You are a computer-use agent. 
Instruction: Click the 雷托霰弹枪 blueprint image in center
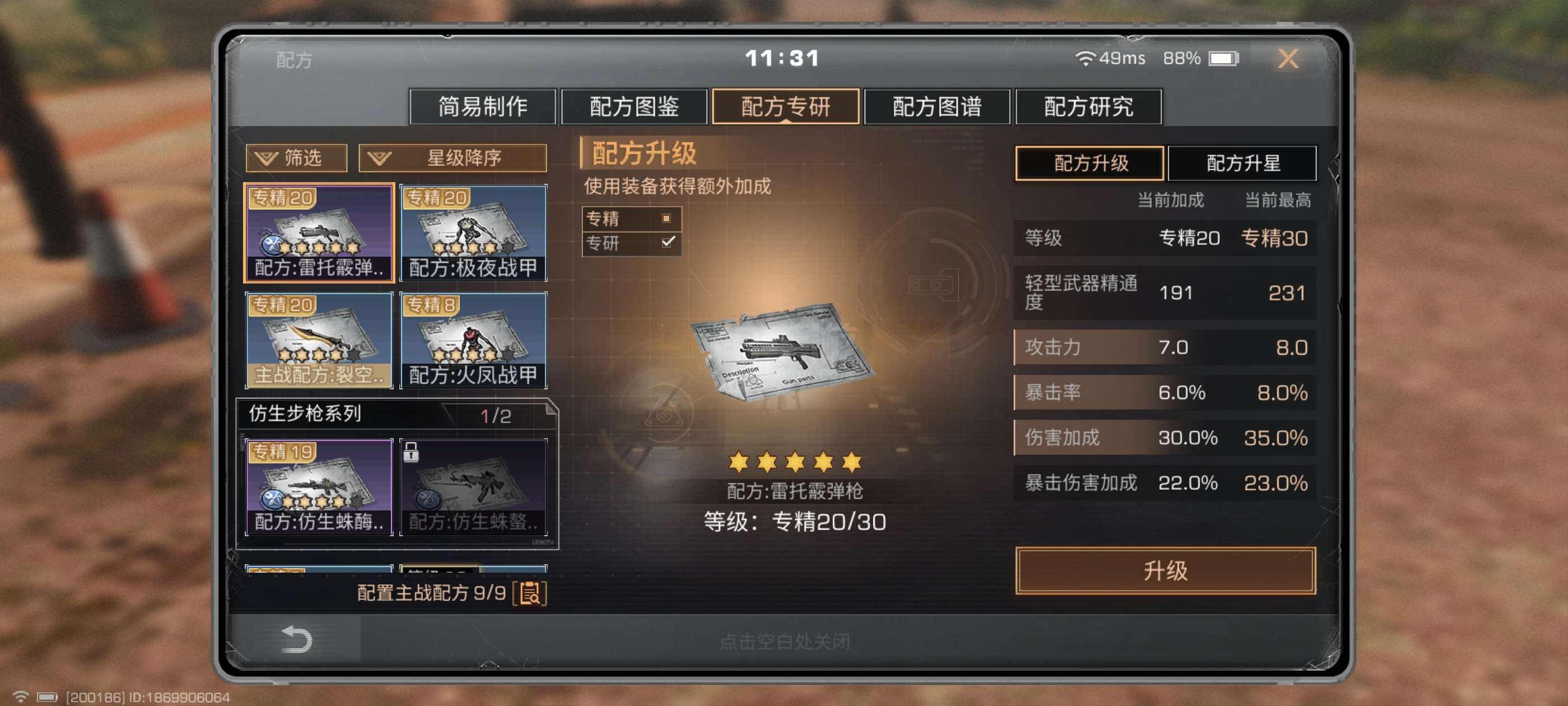783,352
